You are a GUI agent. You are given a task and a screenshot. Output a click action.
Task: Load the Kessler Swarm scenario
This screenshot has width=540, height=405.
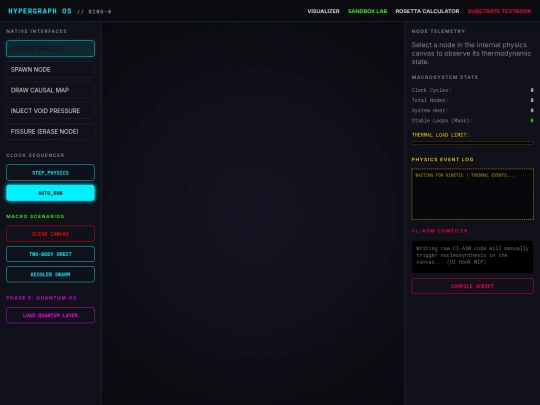pyautogui.click(x=50, y=274)
